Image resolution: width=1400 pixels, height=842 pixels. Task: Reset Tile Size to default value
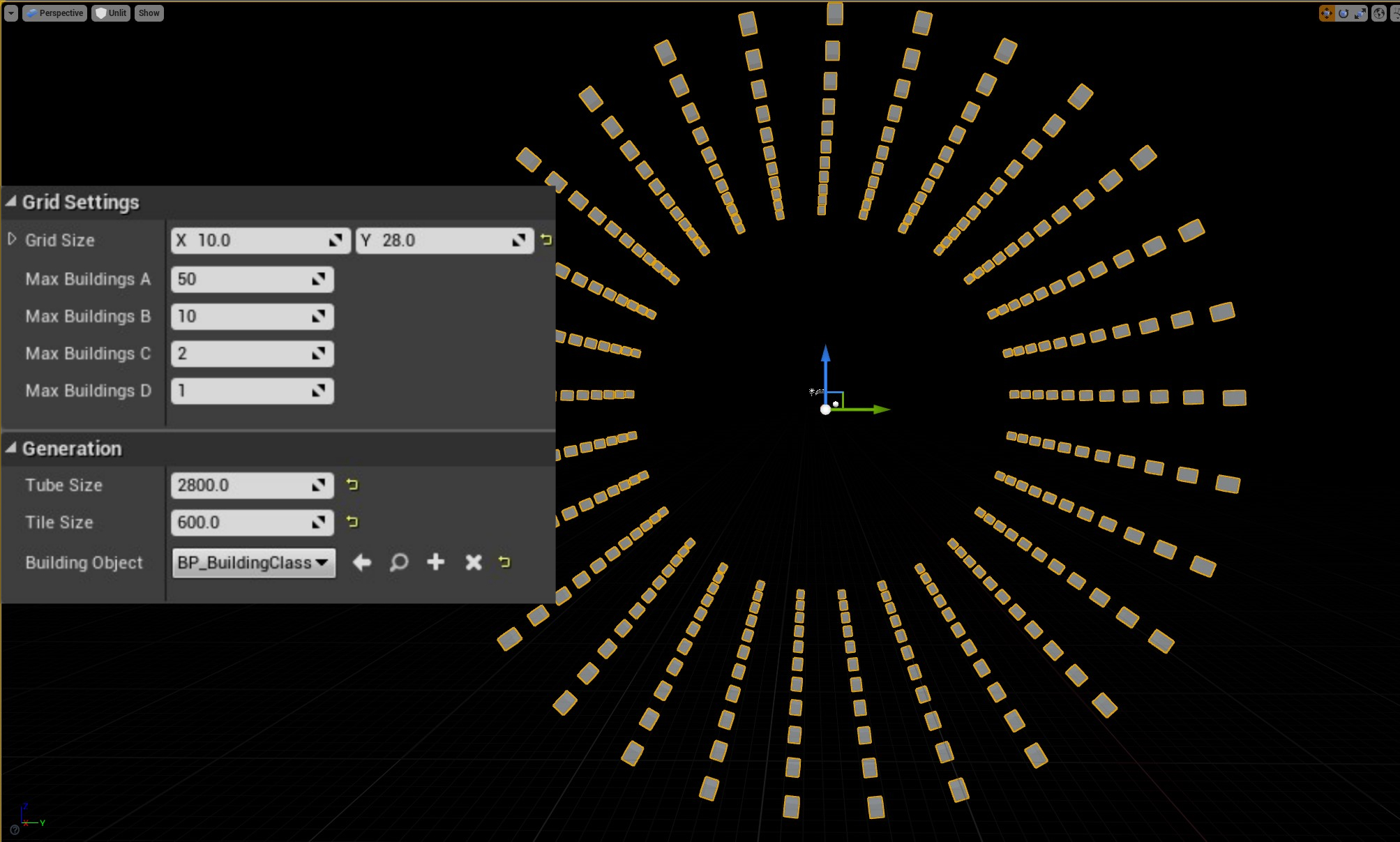[352, 522]
